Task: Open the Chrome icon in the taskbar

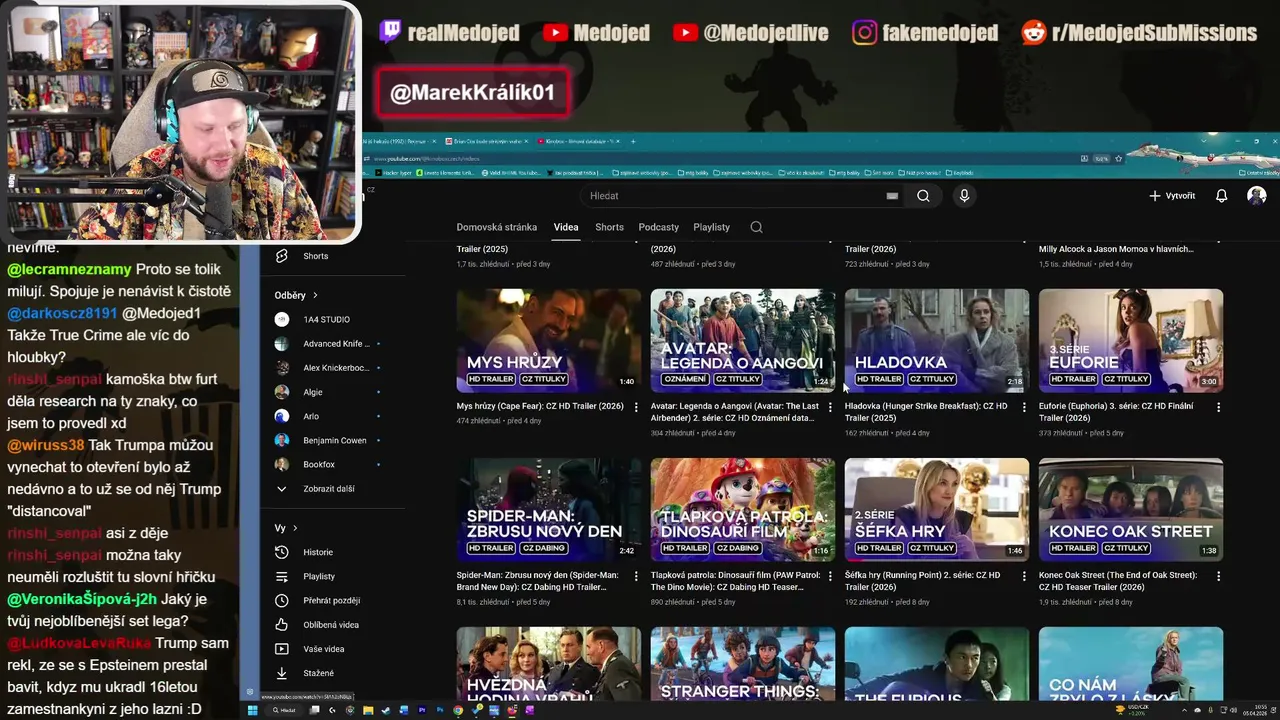Action: pos(458,710)
